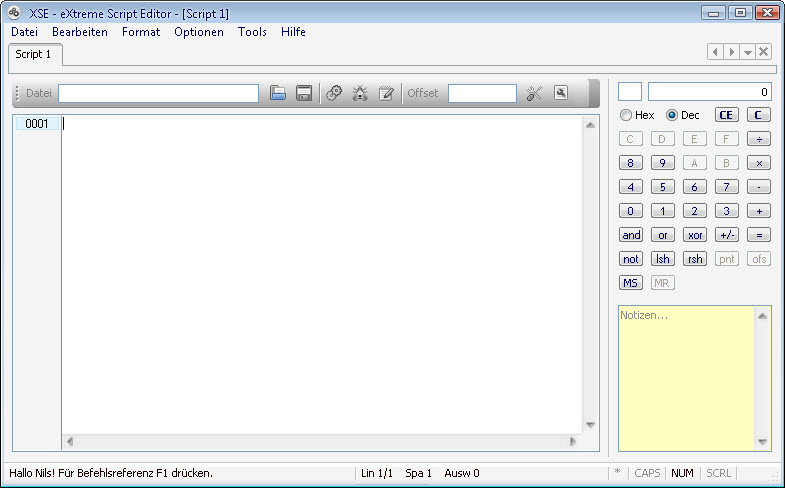Screen dimensions: 785x488
Task: Click calculator digit 2
Action: click(x=694, y=211)
